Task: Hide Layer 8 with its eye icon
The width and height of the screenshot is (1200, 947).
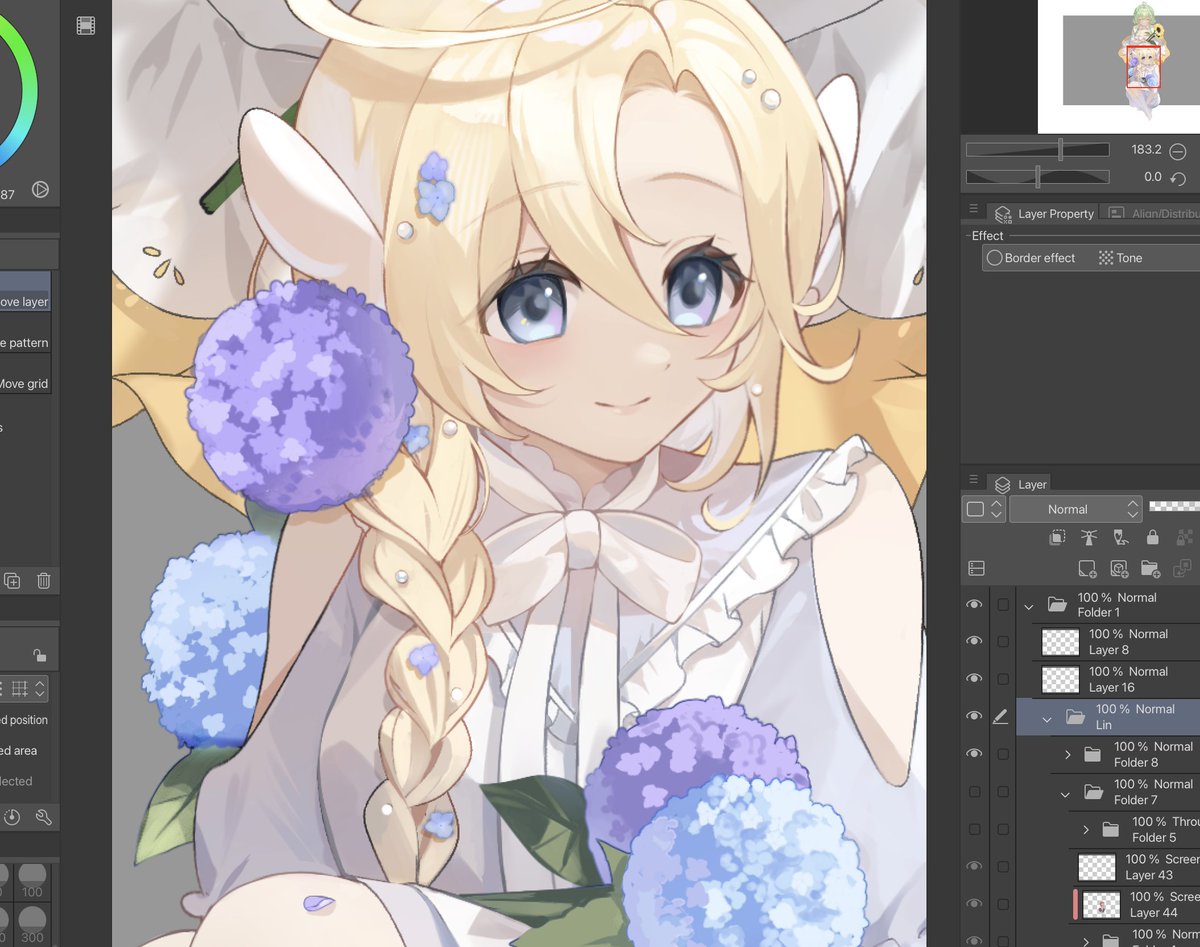Action: pos(975,642)
